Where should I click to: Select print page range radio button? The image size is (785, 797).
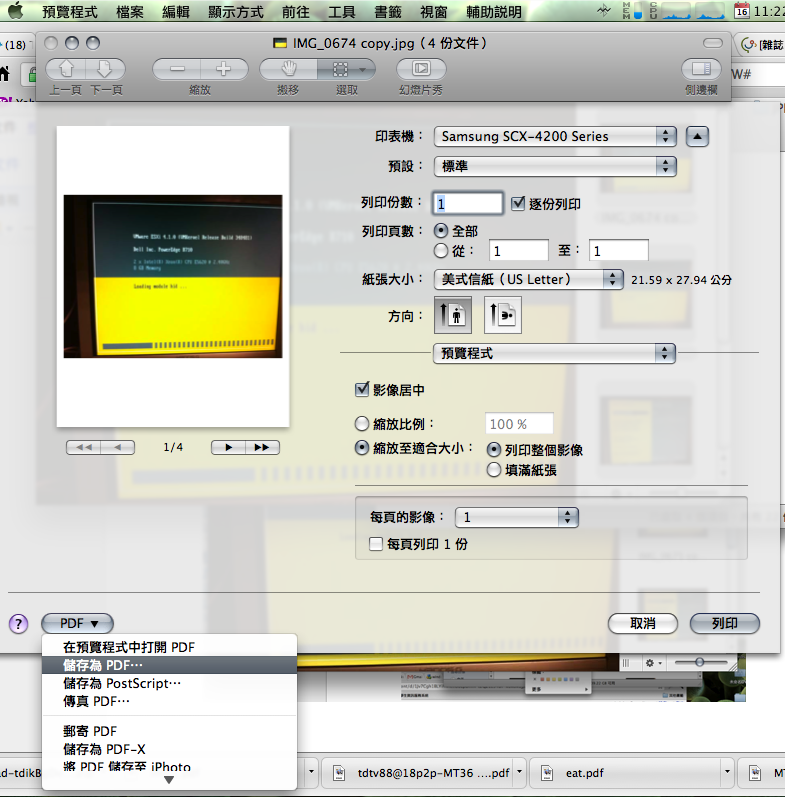click(441, 251)
